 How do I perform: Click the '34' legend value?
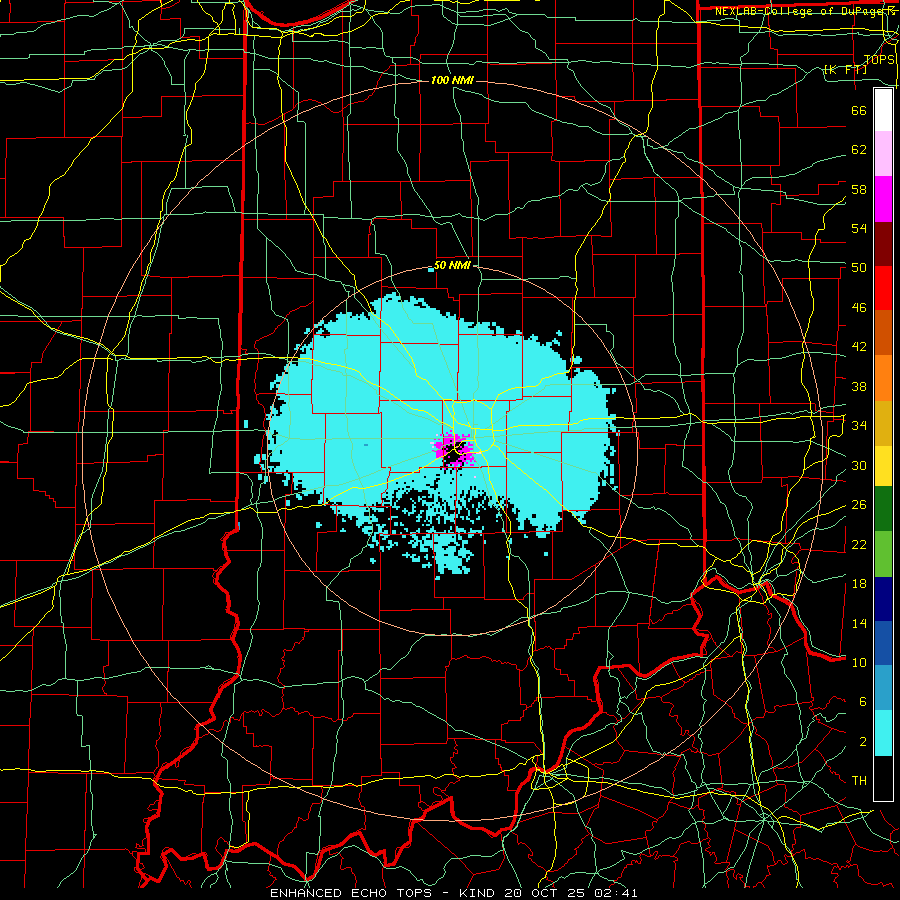[859, 426]
